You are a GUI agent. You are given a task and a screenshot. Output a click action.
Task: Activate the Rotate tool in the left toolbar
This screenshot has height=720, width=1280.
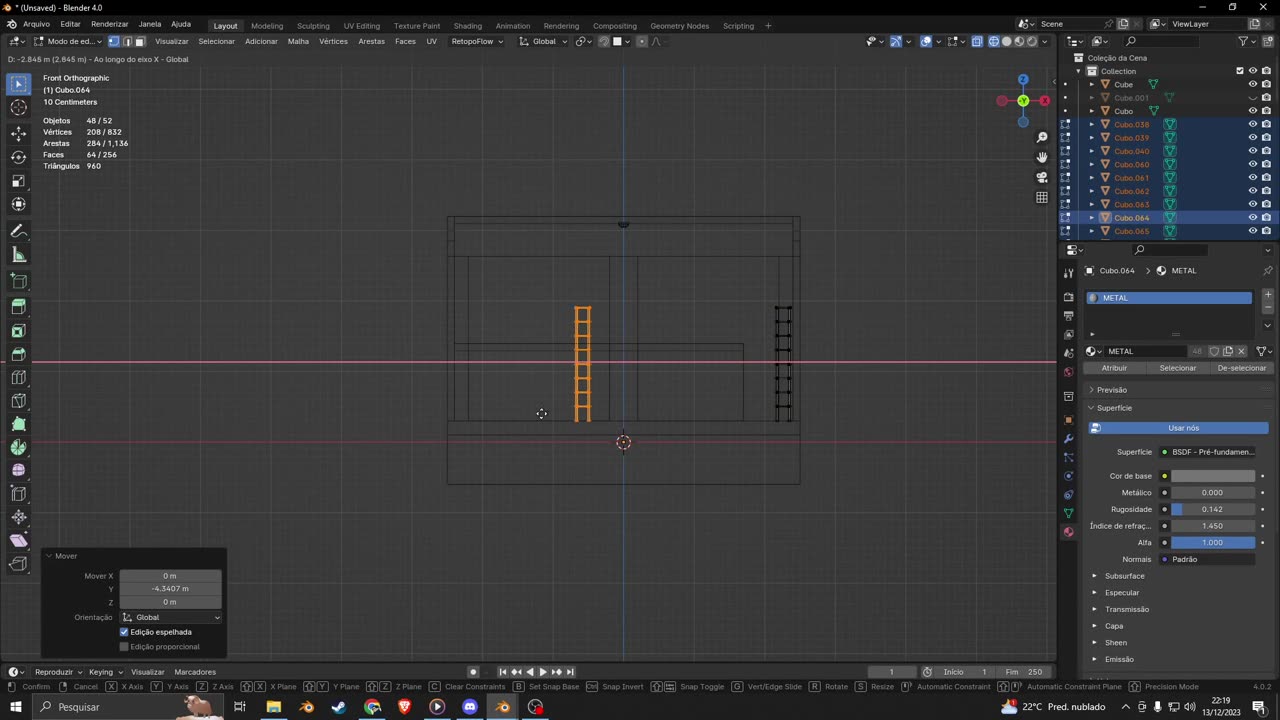tap(19, 157)
